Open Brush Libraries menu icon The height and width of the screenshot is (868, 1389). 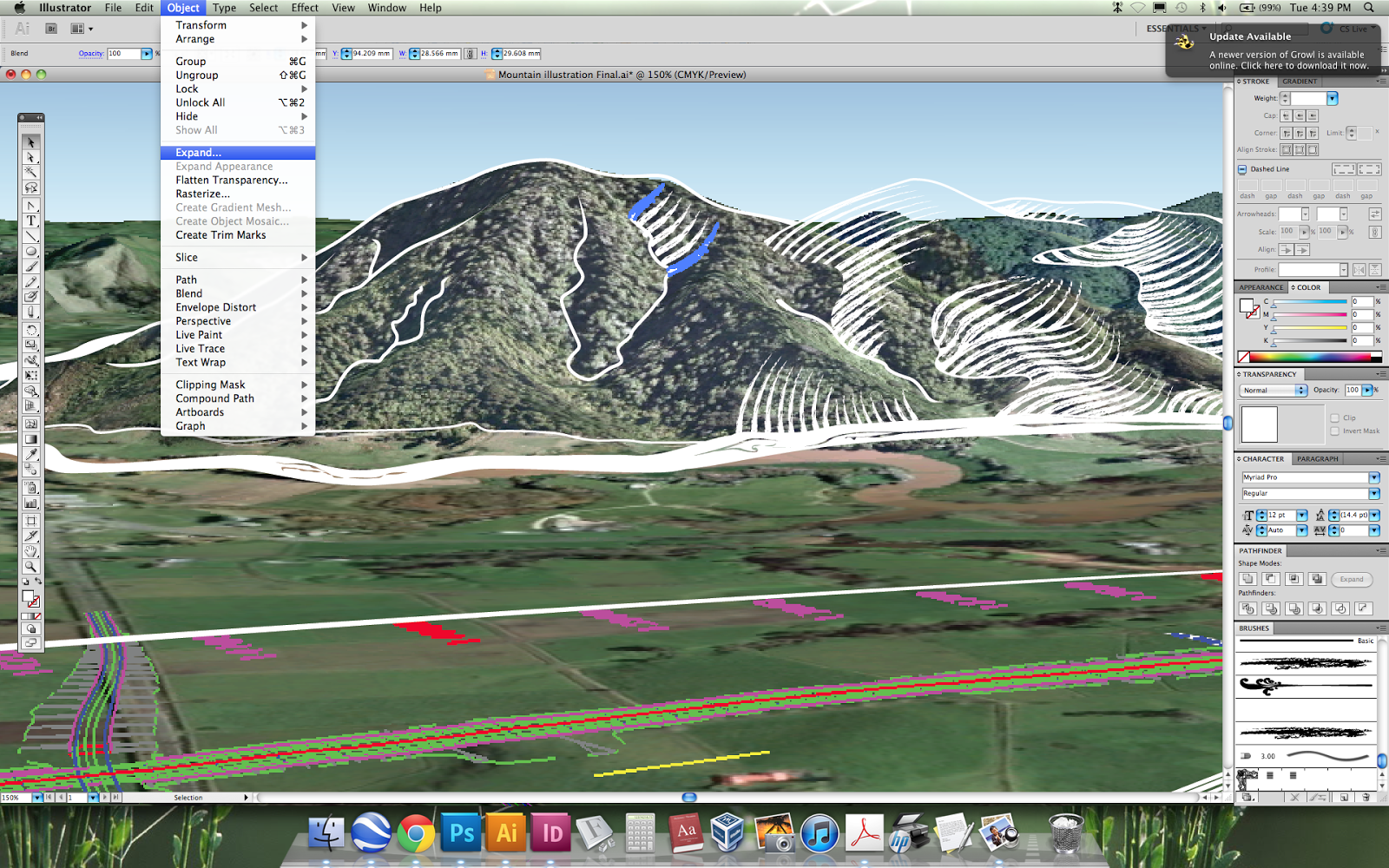point(1247,797)
